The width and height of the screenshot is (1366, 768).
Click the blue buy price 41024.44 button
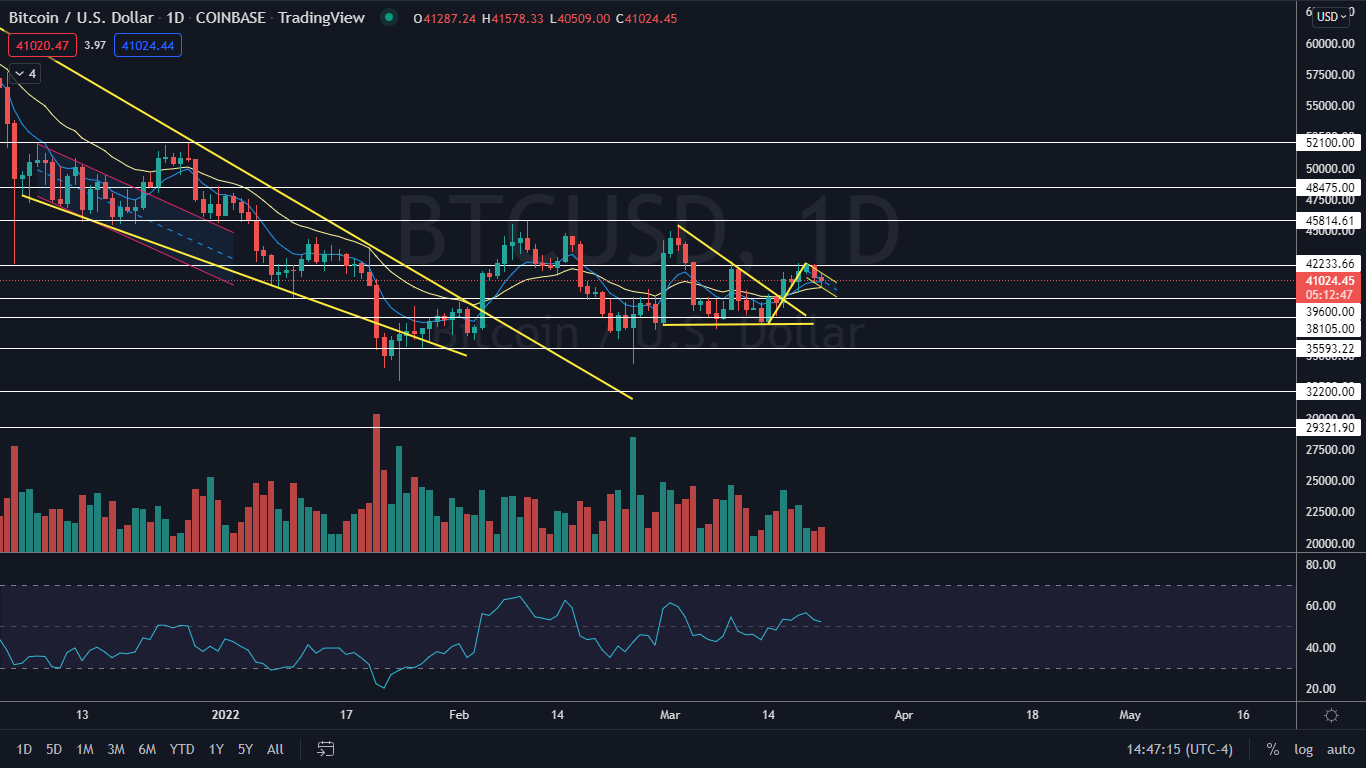tap(148, 45)
